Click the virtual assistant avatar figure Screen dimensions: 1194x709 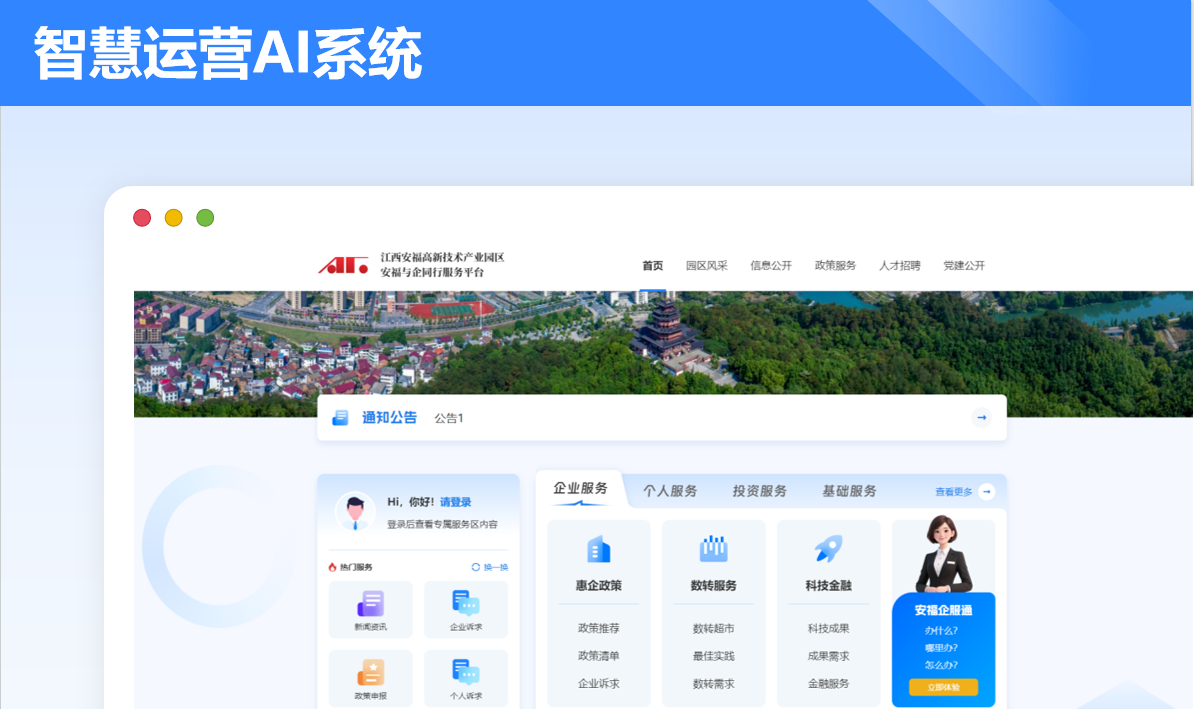pos(943,554)
